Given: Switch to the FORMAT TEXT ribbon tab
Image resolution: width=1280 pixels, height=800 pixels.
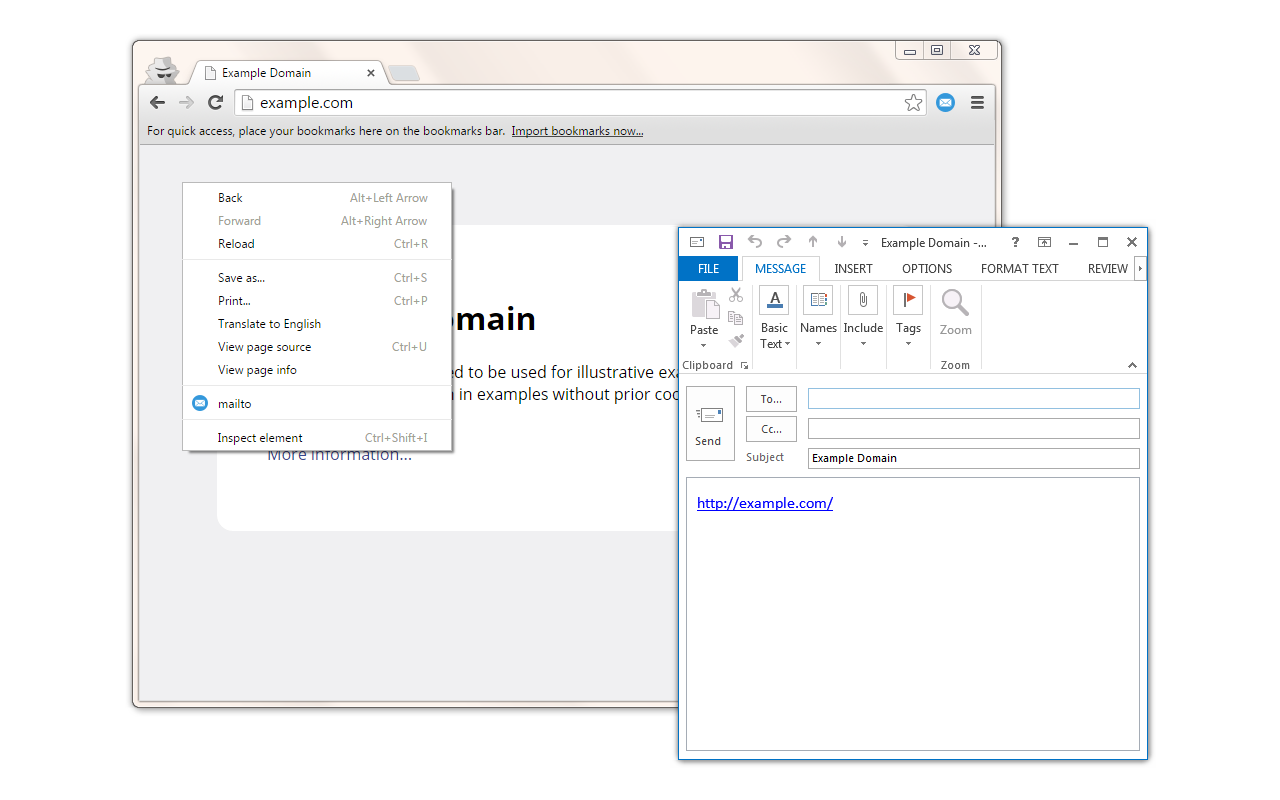Looking at the screenshot, I should [x=1019, y=268].
